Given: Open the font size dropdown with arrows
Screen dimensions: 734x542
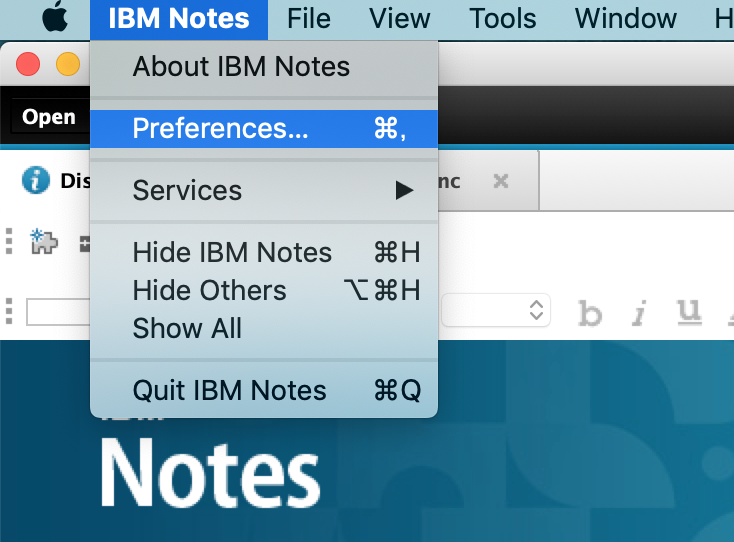Looking at the screenshot, I should tap(496, 310).
